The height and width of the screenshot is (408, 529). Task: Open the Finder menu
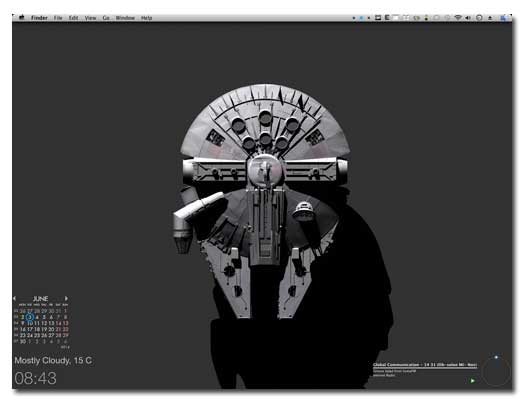coord(39,18)
